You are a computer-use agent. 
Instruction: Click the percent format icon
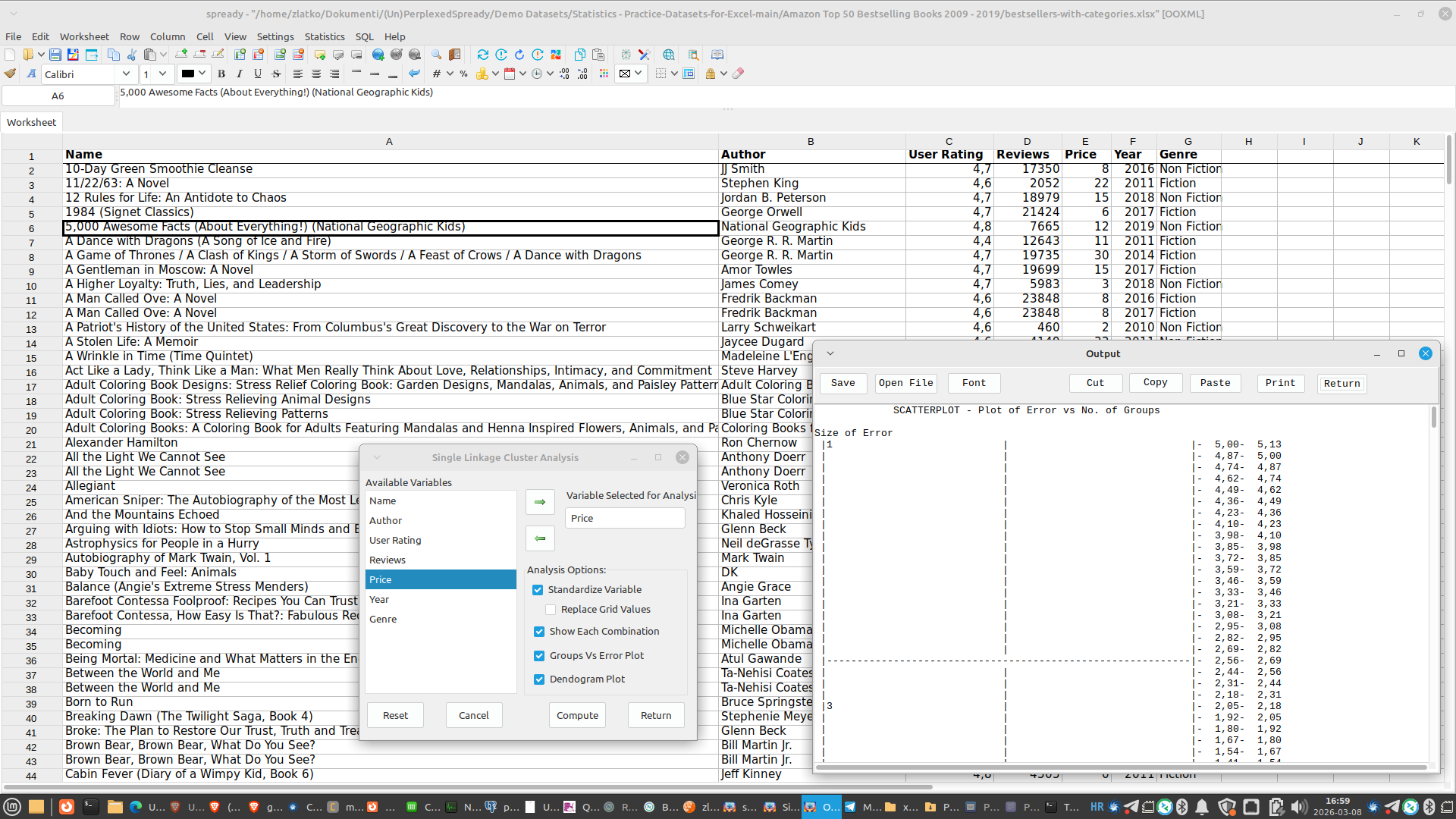(x=463, y=74)
